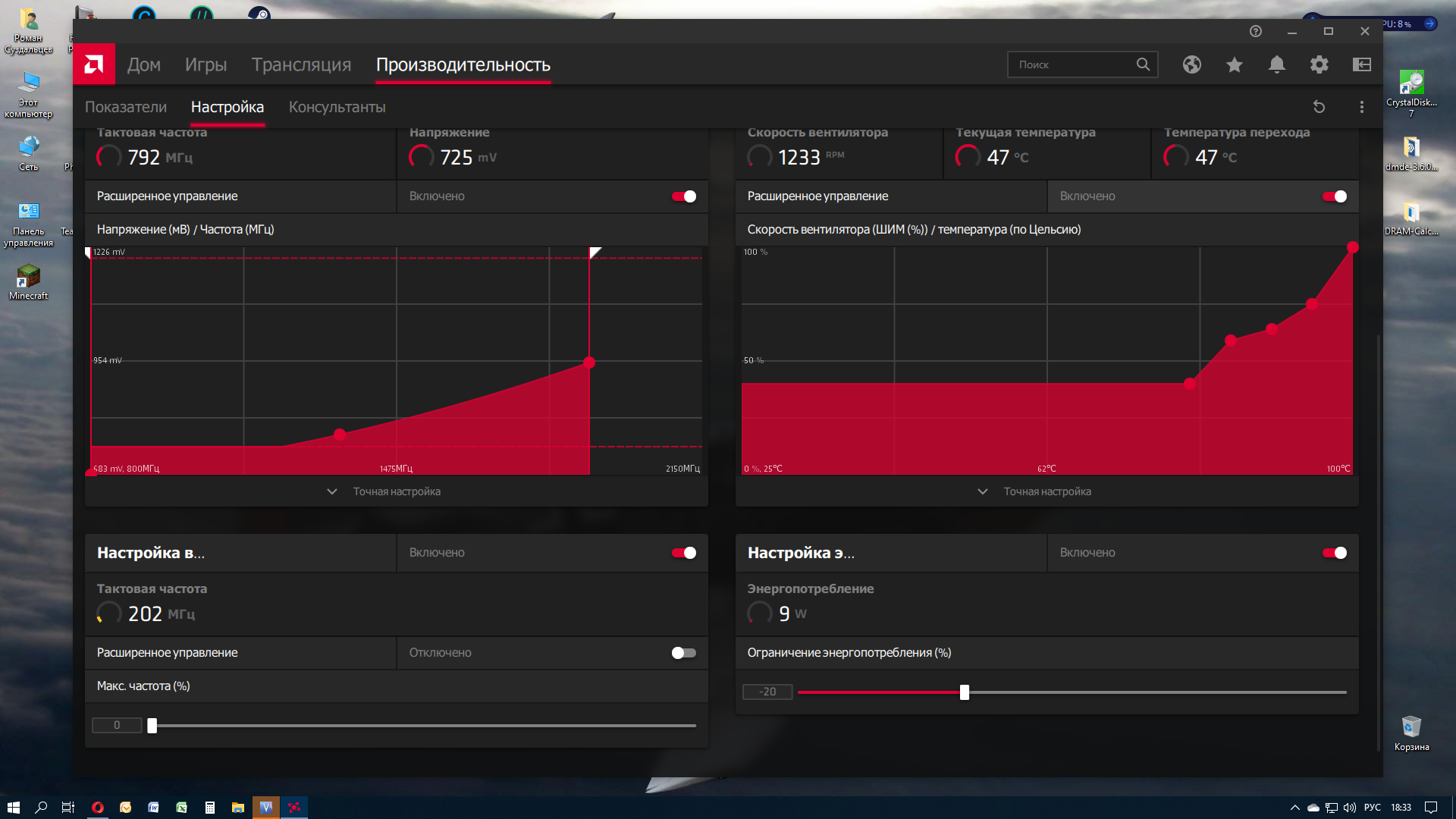The image size is (1456, 819).
Task: Open the Консультанты tab
Action: [x=337, y=107]
